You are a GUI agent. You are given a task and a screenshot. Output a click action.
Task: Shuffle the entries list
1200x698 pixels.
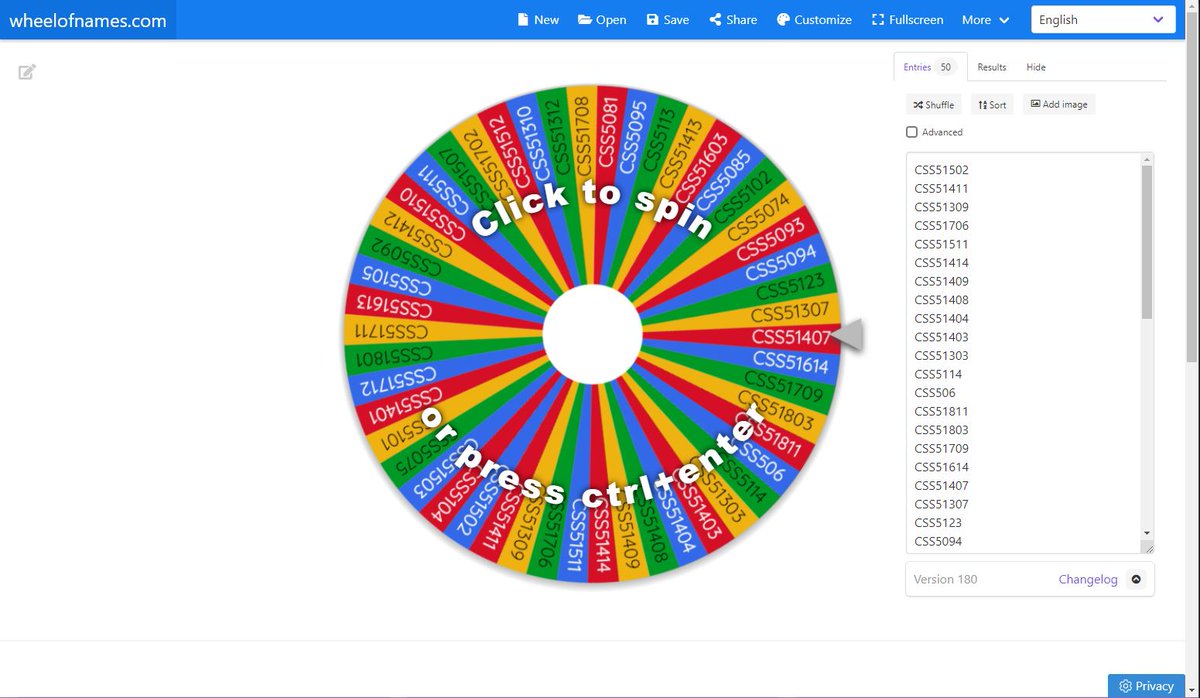point(933,104)
